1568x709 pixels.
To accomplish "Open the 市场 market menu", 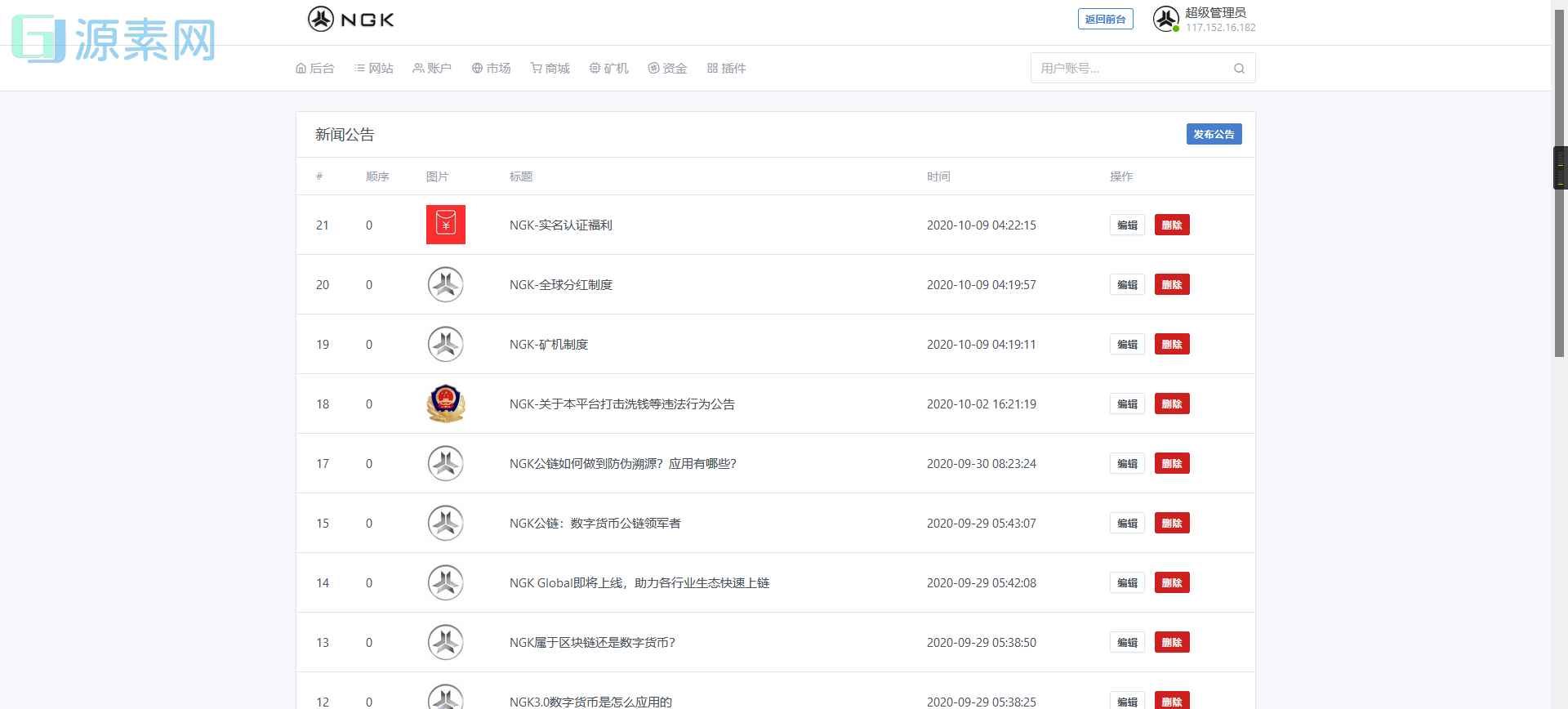I will pyautogui.click(x=491, y=69).
